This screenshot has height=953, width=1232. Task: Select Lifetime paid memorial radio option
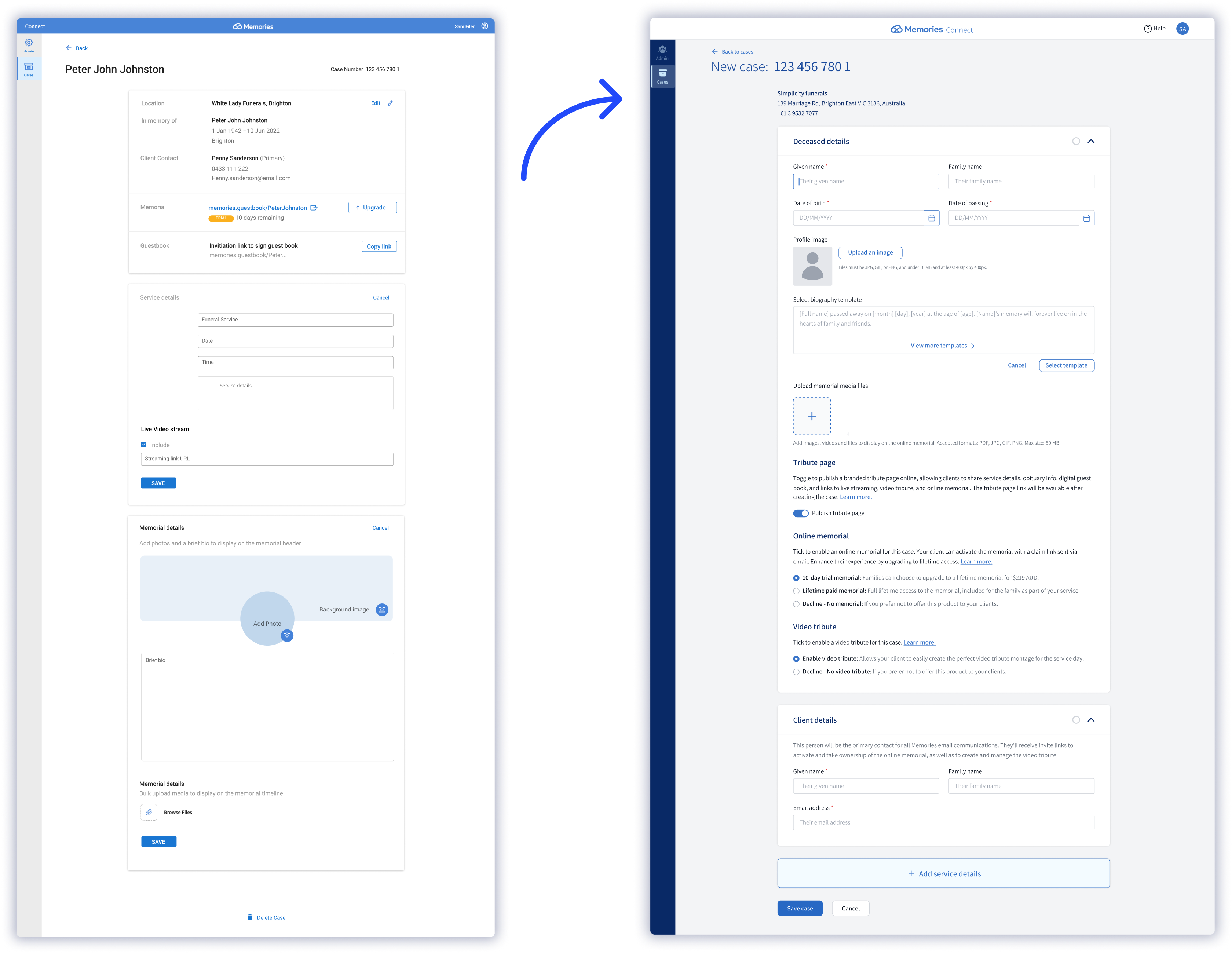(x=796, y=591)
